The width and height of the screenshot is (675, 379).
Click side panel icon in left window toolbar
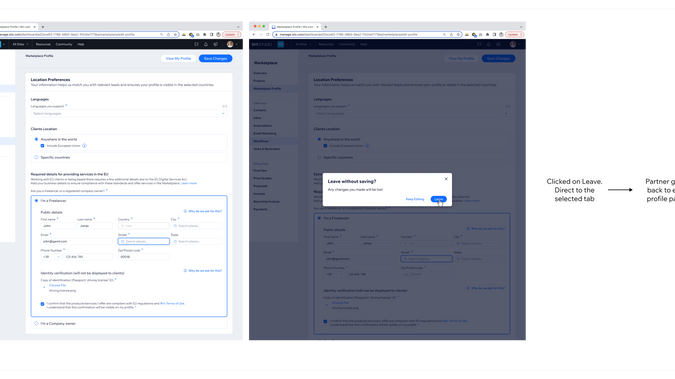point(211,34)
